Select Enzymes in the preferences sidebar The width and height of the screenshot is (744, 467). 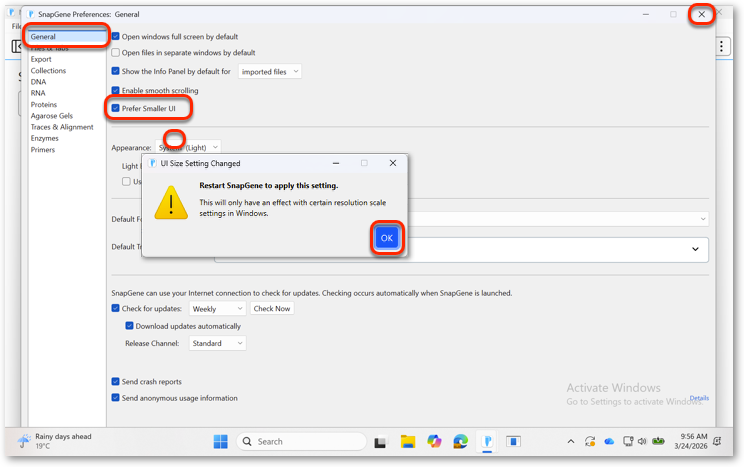[45, 139]
